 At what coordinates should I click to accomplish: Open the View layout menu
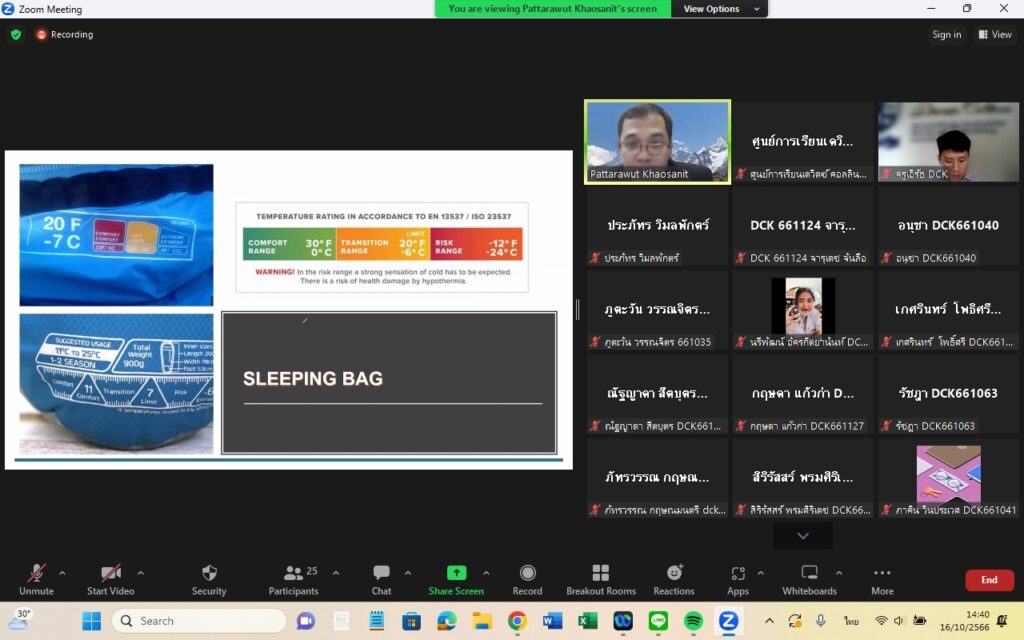click(x=995, y=34)
